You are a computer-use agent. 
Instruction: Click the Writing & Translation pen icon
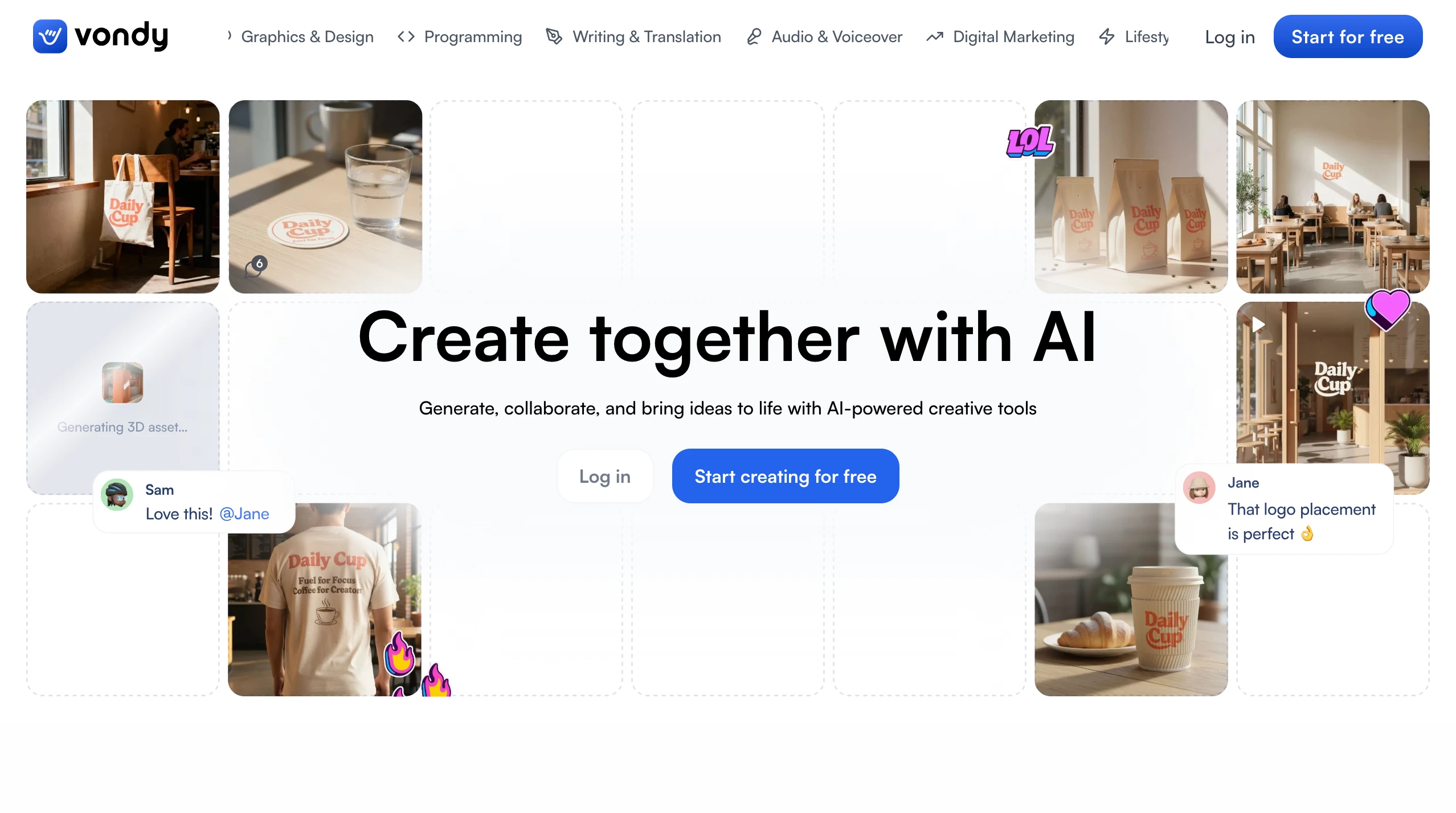pyautogui.click(x=554, y=37)
